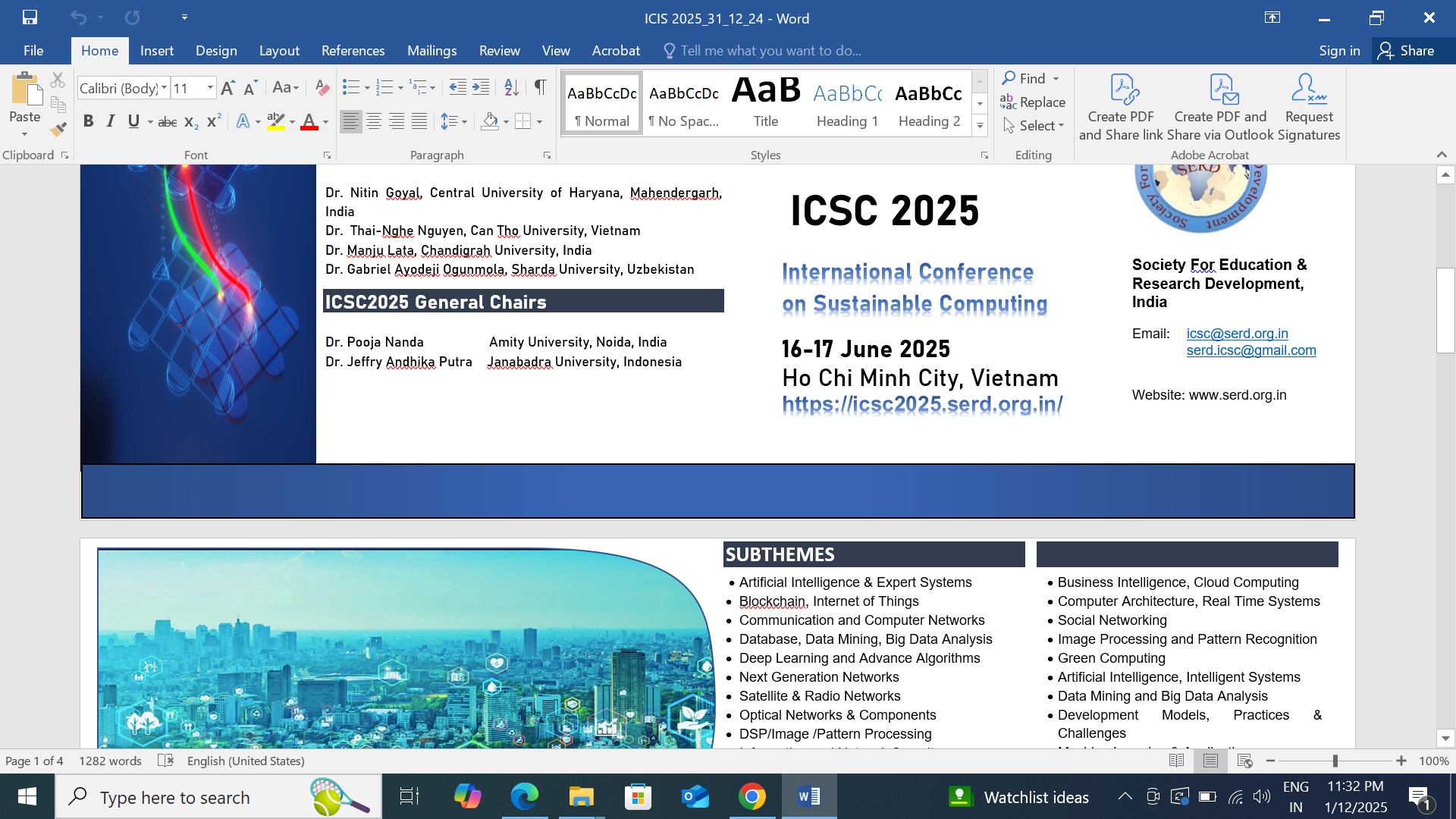Toggle Bold formatting
The height and width of the screenshot is (819, 1456).
(x=89, y=121)
